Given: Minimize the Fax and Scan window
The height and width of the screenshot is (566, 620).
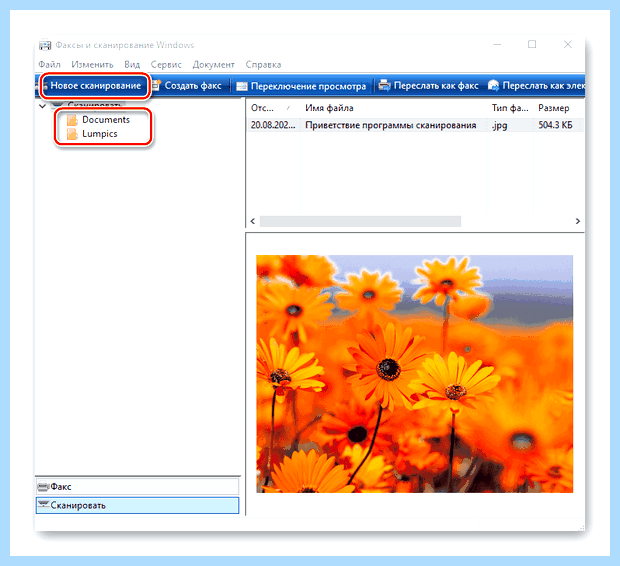Looking at the screenshot, I should tap(497, 45).
